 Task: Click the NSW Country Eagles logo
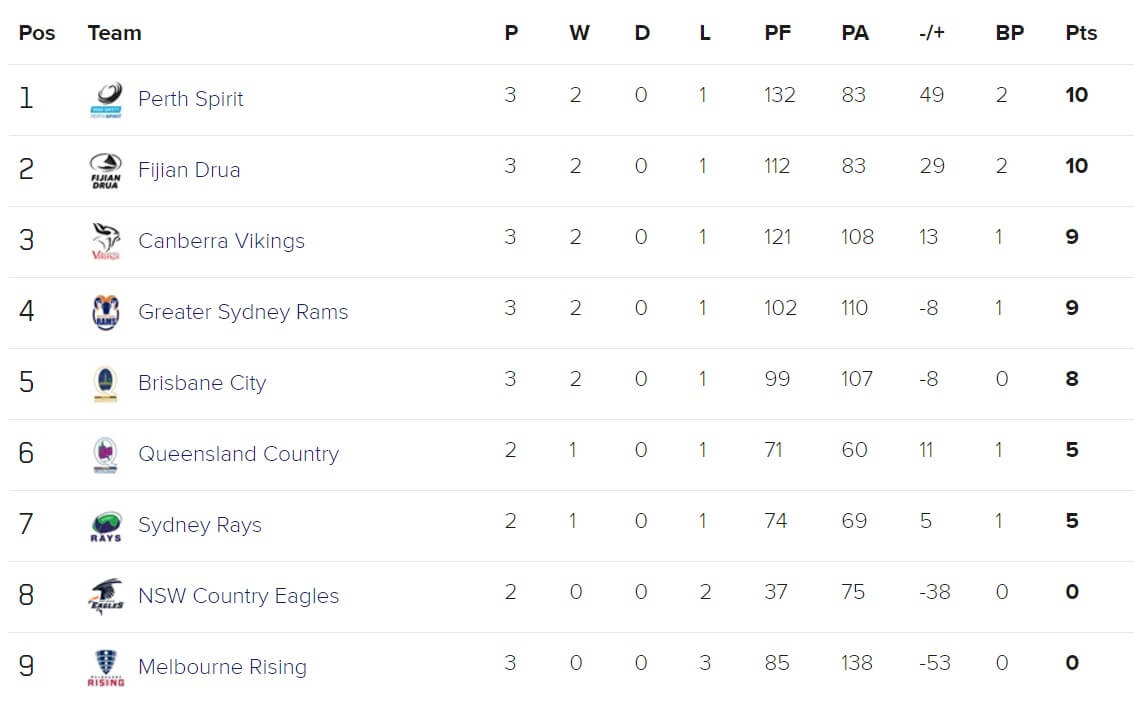[106, 597]
